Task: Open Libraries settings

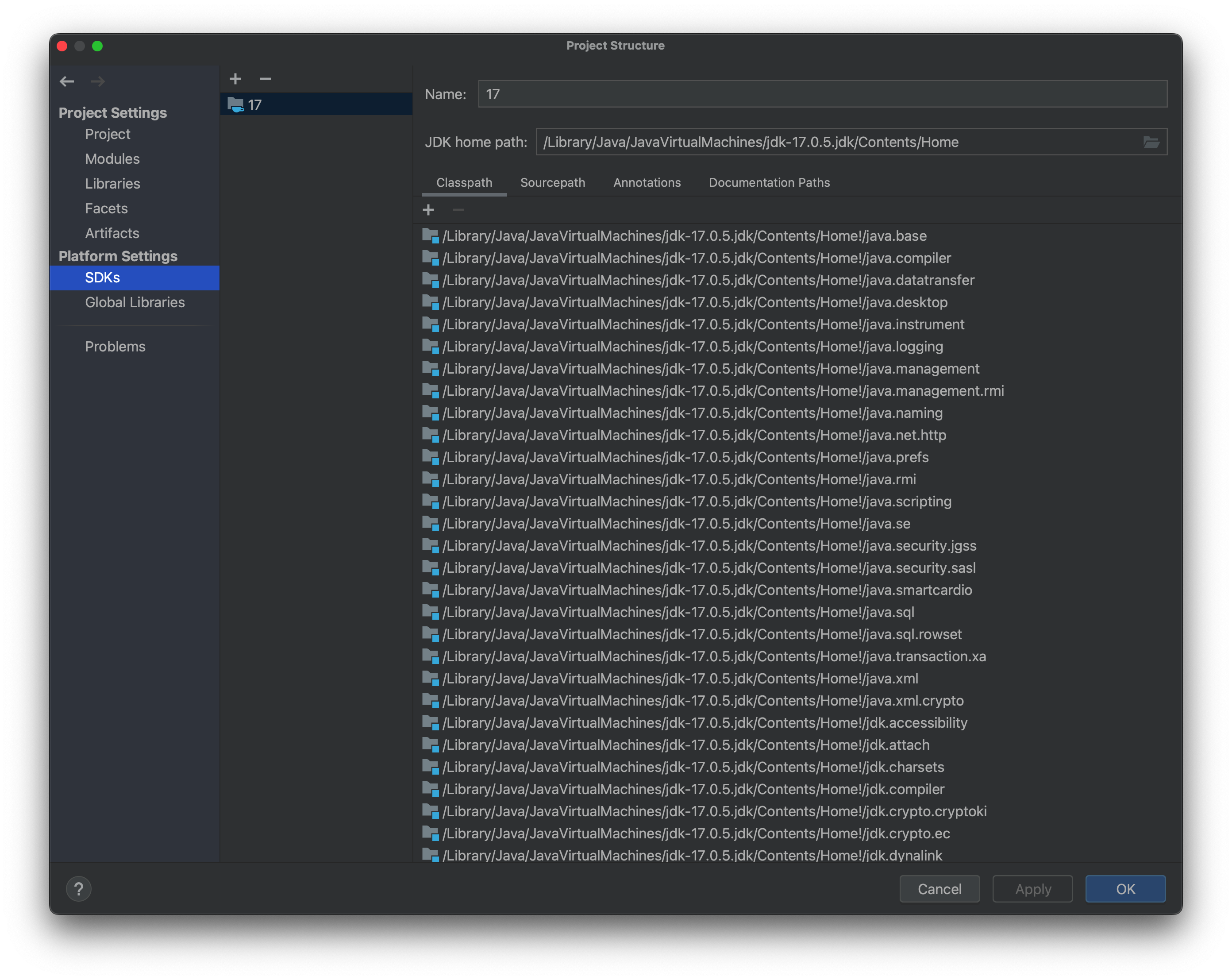Action: click(134, 184)
